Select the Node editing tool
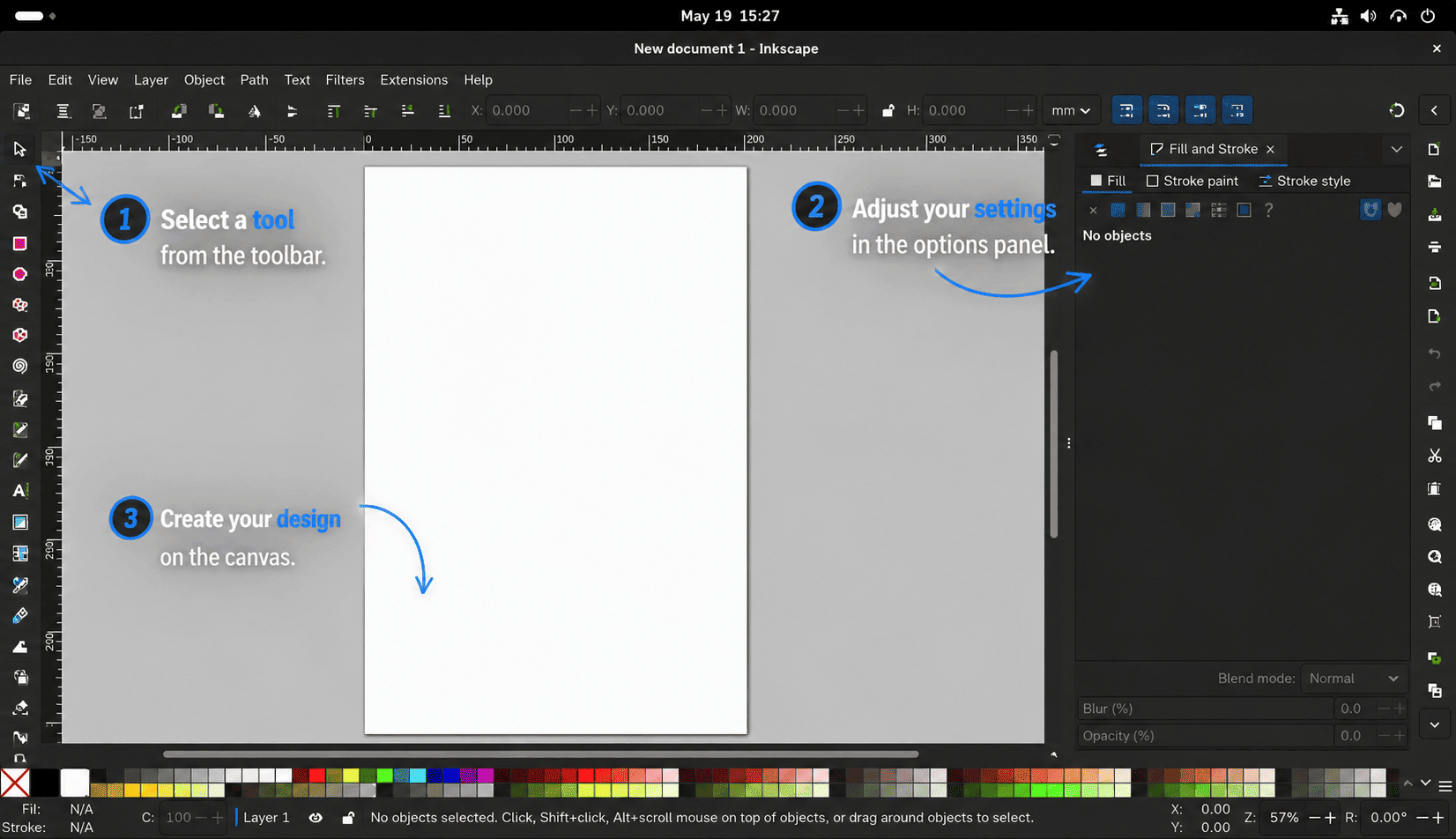 (x=19, y=181)
